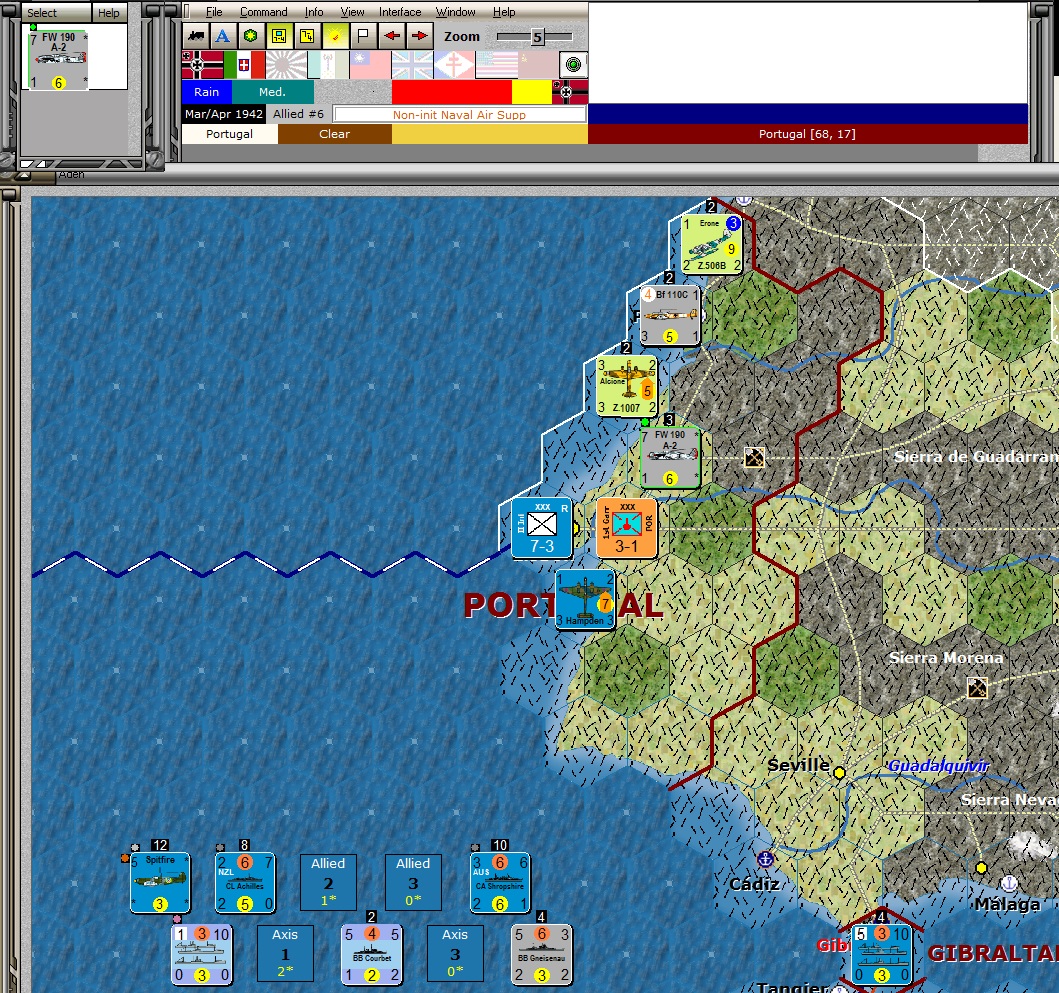This screenshot has width=1059, height=993.
Task: Click the red left arrow button
Action: [x=391, y=36]
